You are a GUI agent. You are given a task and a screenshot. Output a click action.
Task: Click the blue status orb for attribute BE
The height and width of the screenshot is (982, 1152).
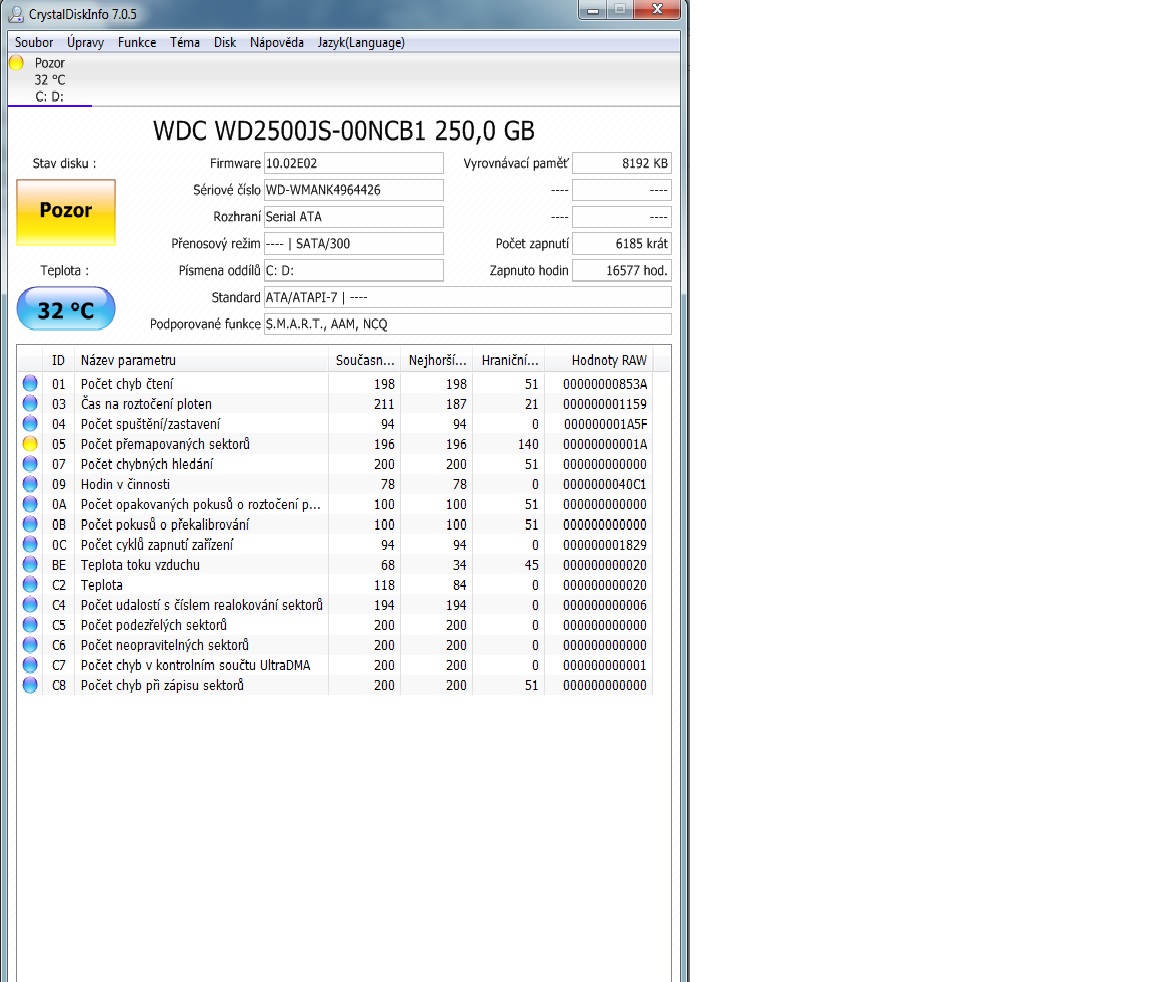pos(30,564)
